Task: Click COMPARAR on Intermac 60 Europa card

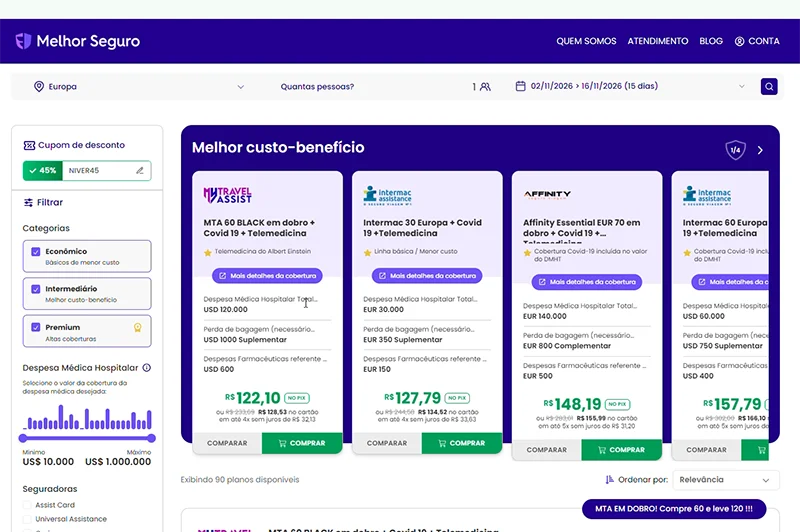Action: pos(706,450)
